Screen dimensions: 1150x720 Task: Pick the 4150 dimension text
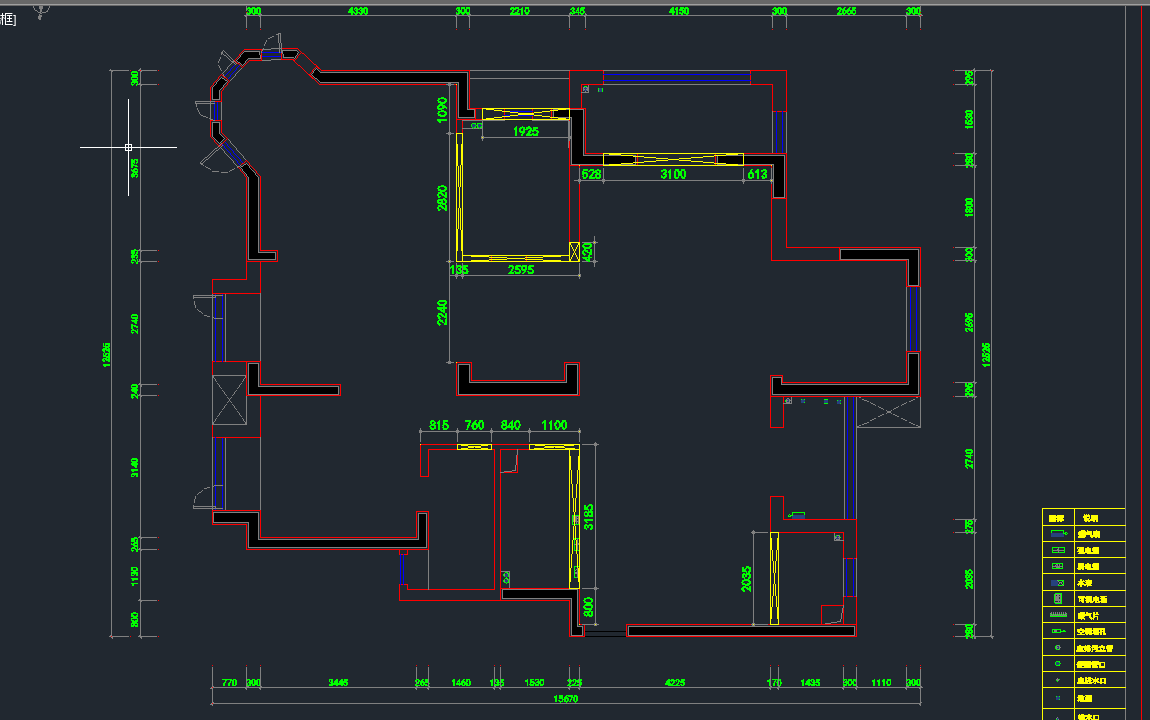pyautogui.click(x=678, y=11)
